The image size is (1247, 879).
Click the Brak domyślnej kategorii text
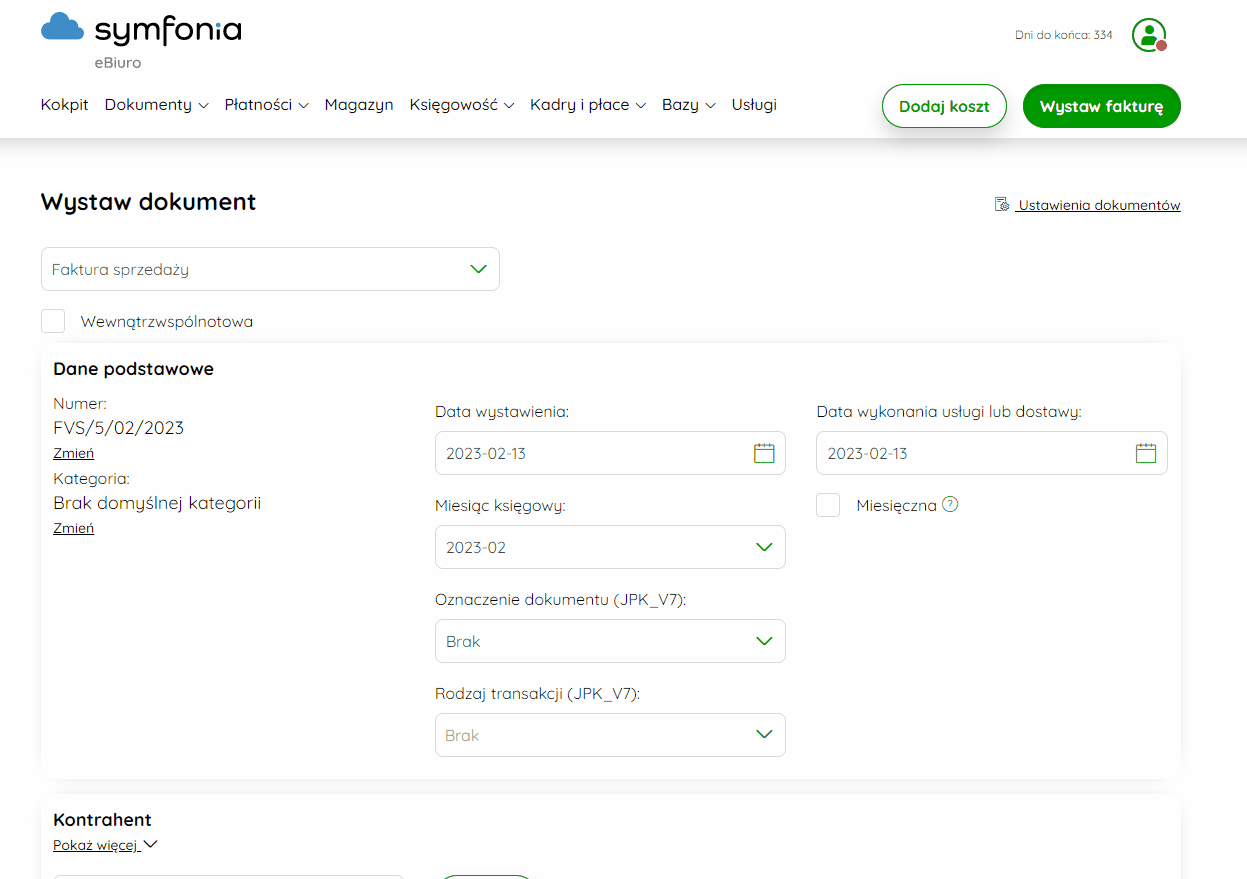(157, 503)
